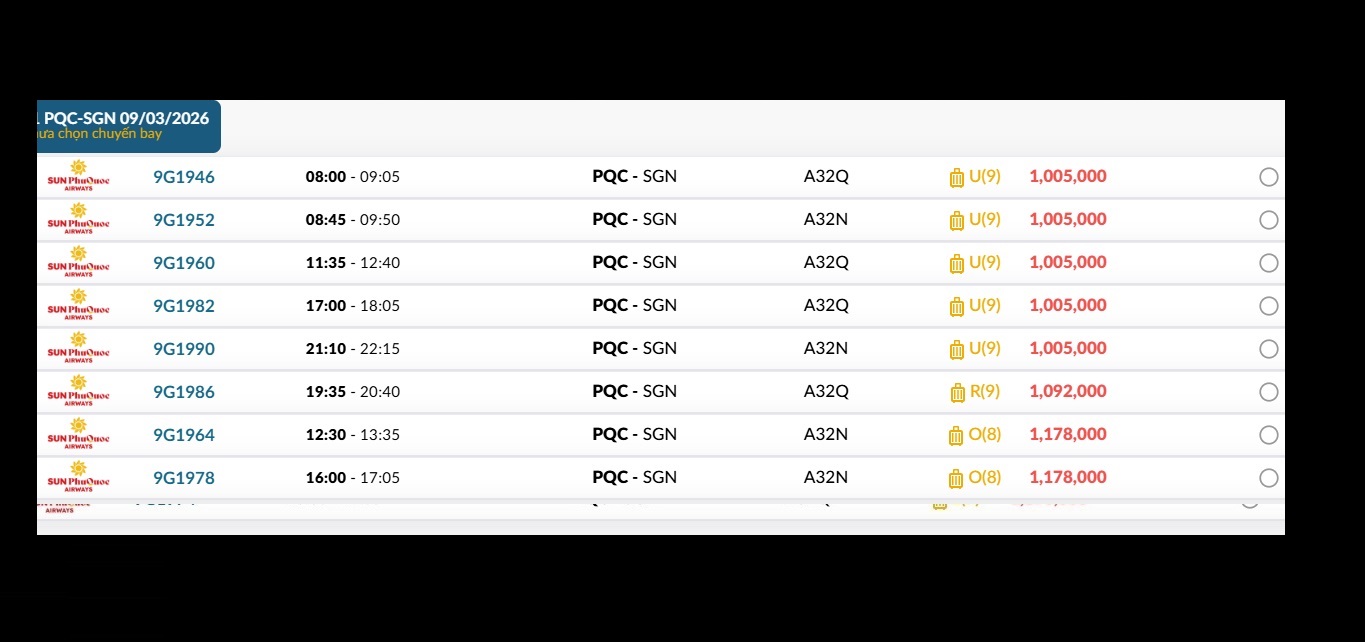Click departure time 17:00 - 18:05
The height and width of the screenshot is (642, 1365).
(x=352, y=306)
